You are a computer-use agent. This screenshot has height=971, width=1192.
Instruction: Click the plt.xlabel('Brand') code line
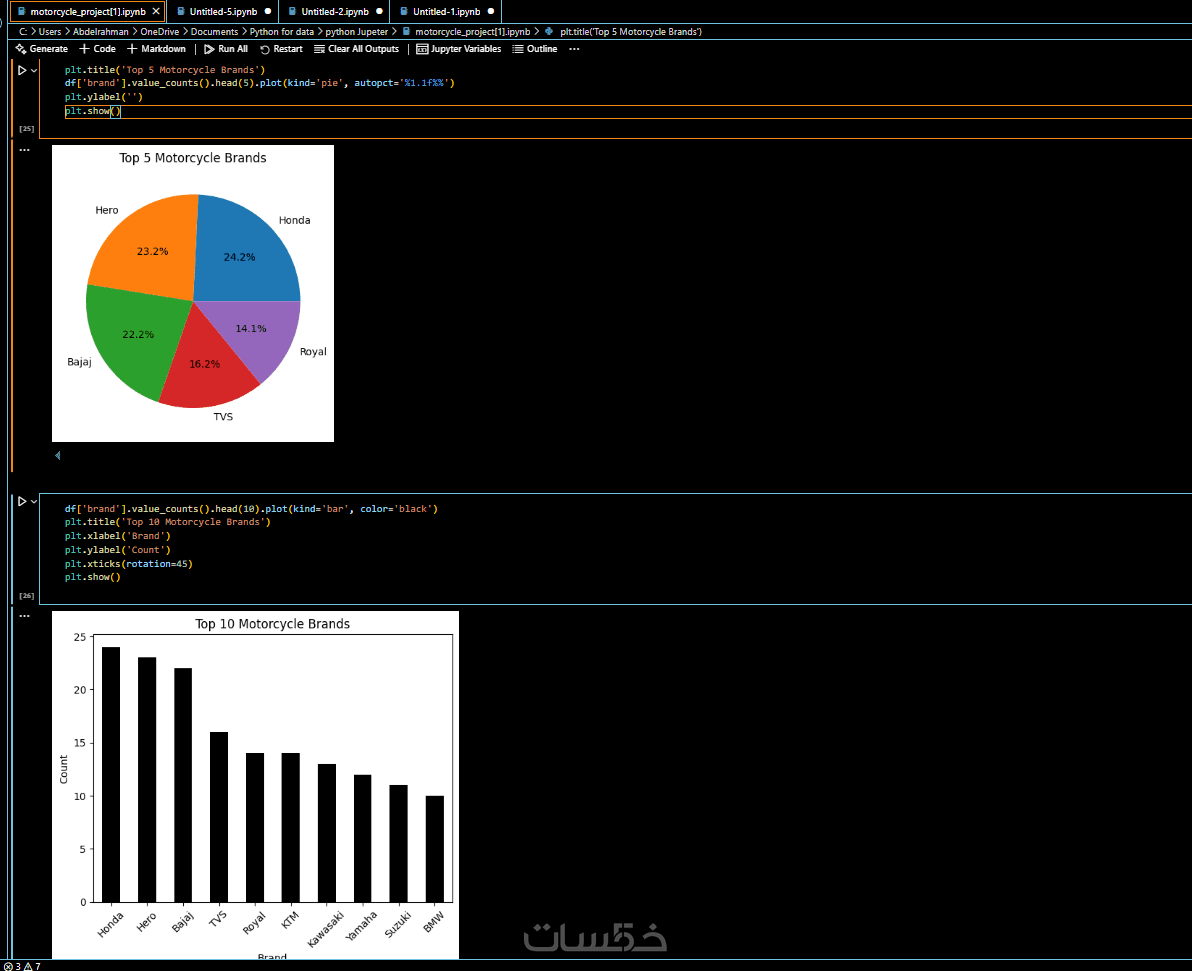coord(118,536)
